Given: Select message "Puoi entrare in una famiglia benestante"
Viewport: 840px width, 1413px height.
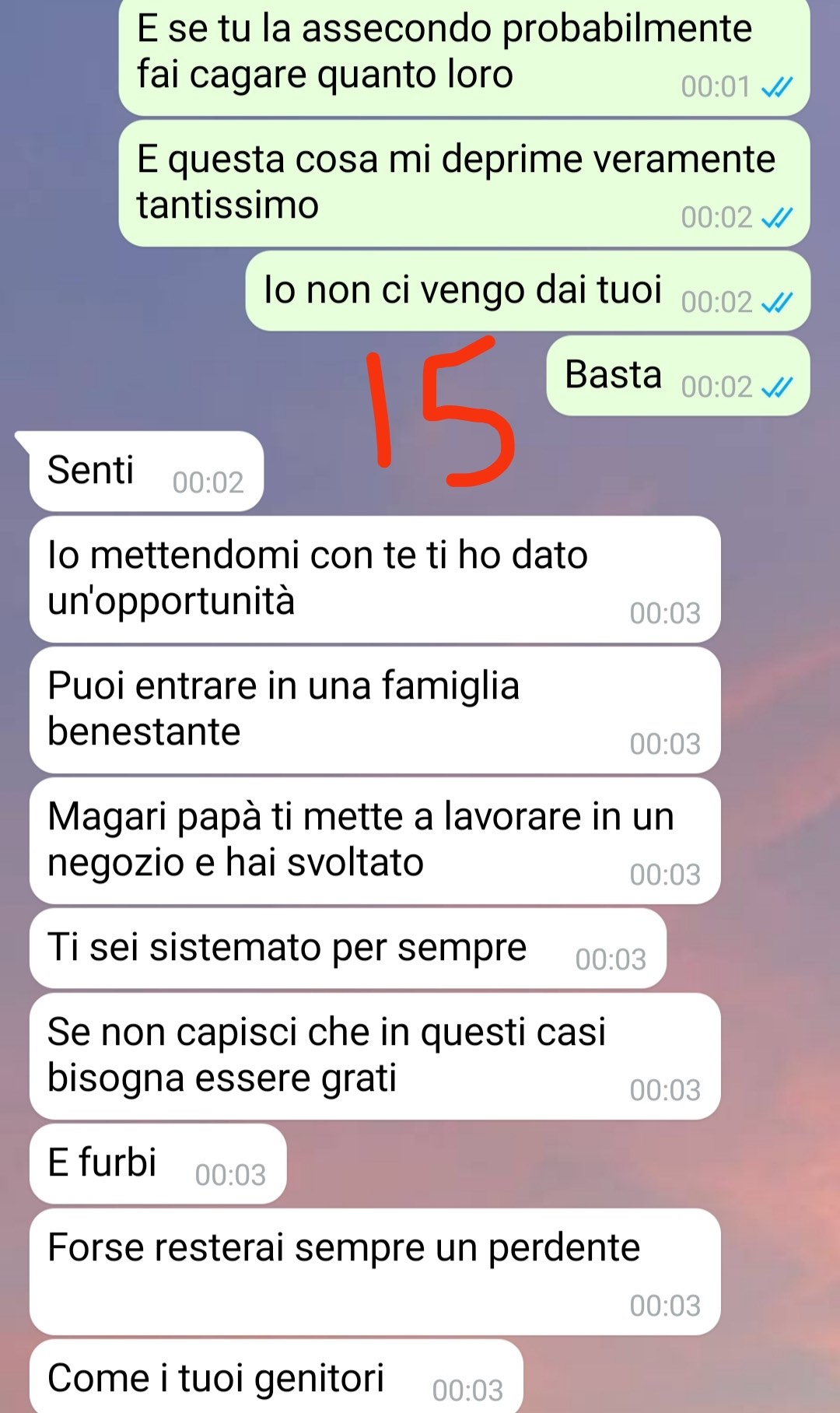Looking at the screenshot, I should [x=375, y=710].
